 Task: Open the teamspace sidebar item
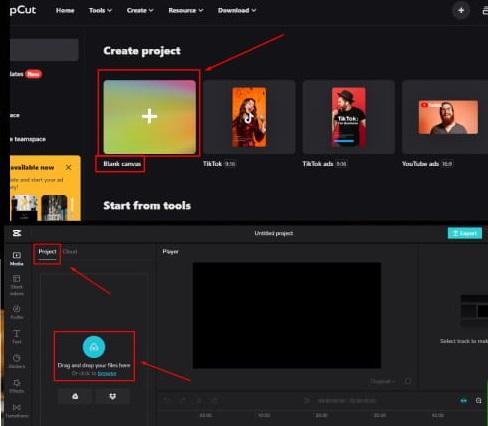28,139
